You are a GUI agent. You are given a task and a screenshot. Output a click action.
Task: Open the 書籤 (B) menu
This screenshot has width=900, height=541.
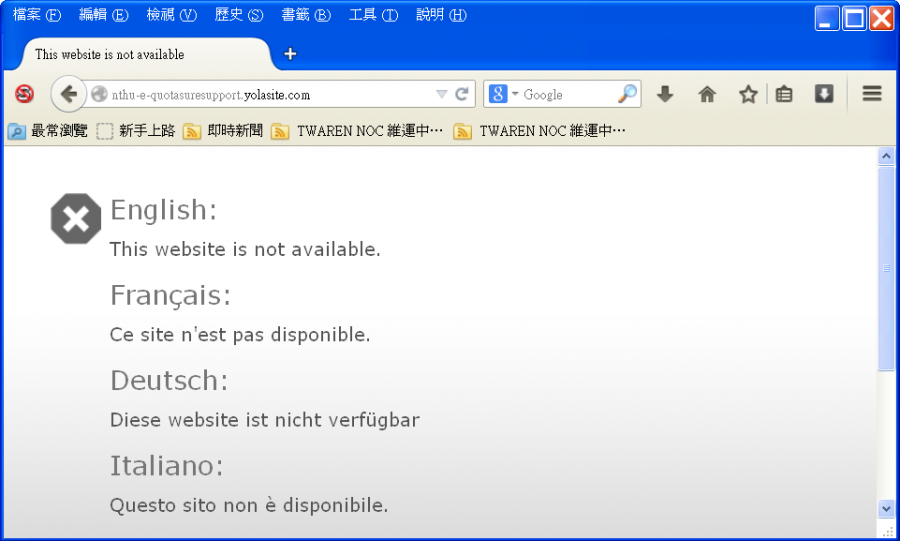305,15
